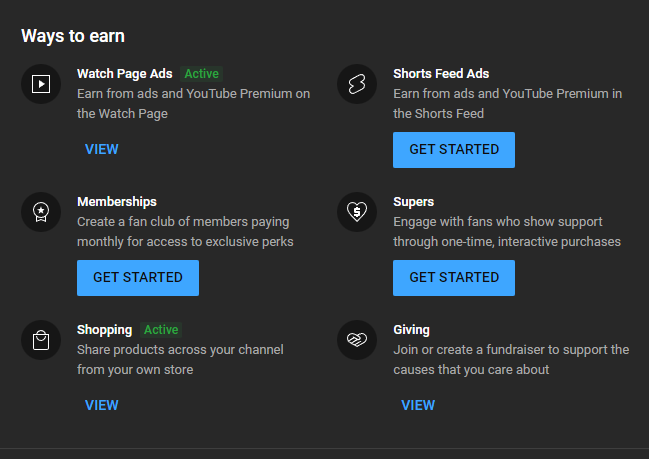Image resolution: width=649 pixels, height=459 pixels.
Task: Get started with Shorts Feed Ads
Action: click(x=454, y=150)
